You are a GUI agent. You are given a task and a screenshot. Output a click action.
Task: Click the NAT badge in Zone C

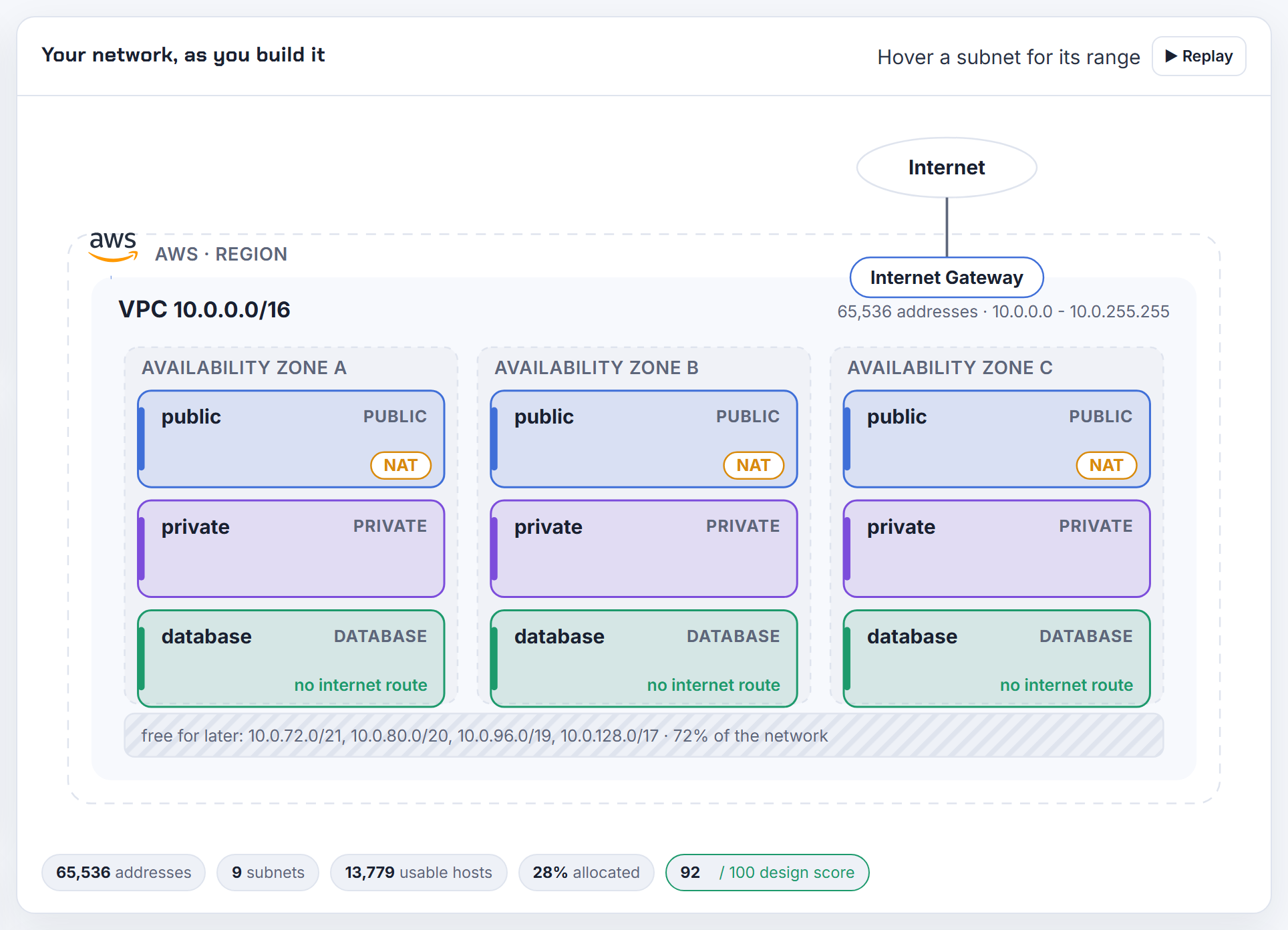(x=1106, y=466)
